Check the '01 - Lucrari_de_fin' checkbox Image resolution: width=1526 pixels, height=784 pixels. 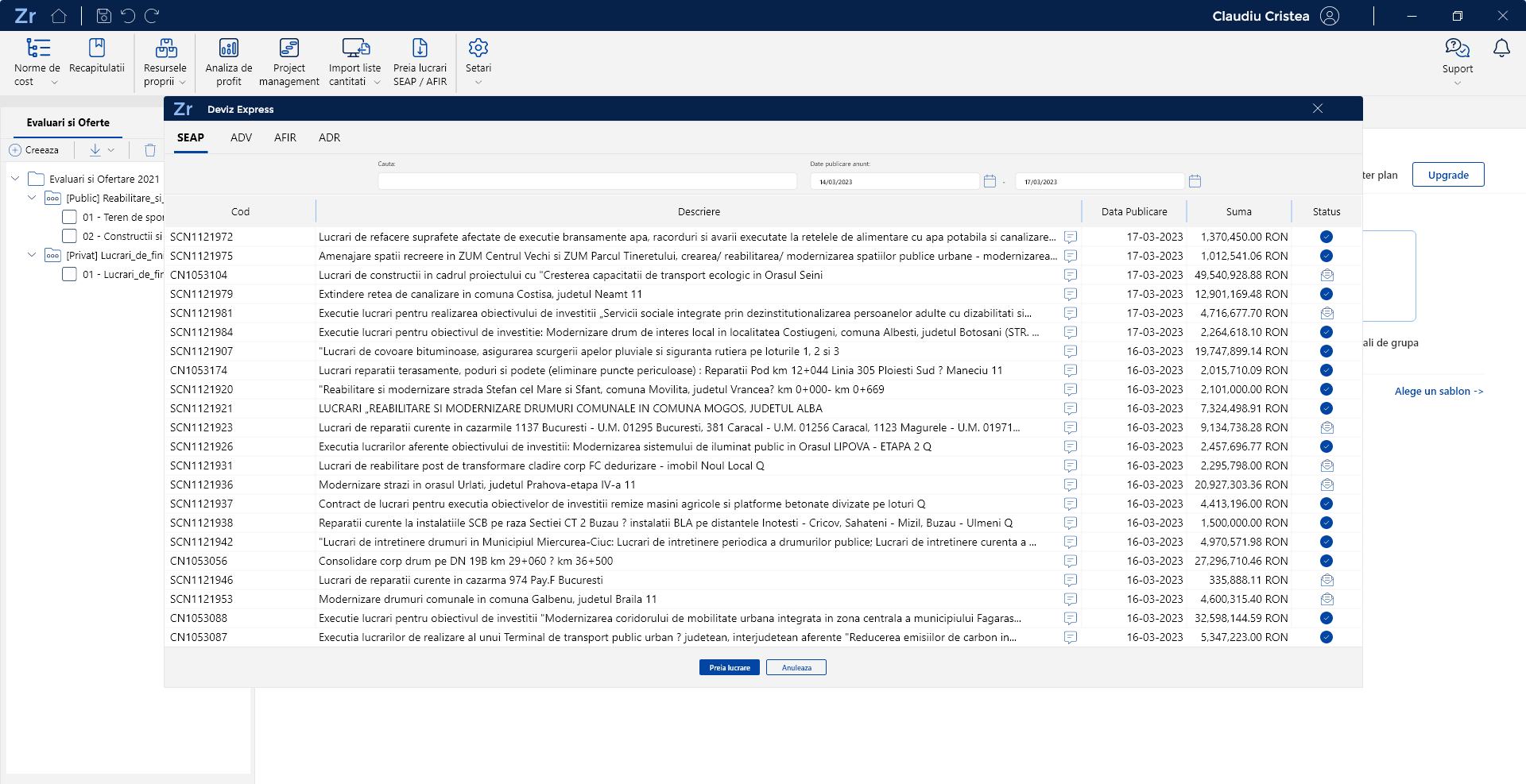pos(70,274)
